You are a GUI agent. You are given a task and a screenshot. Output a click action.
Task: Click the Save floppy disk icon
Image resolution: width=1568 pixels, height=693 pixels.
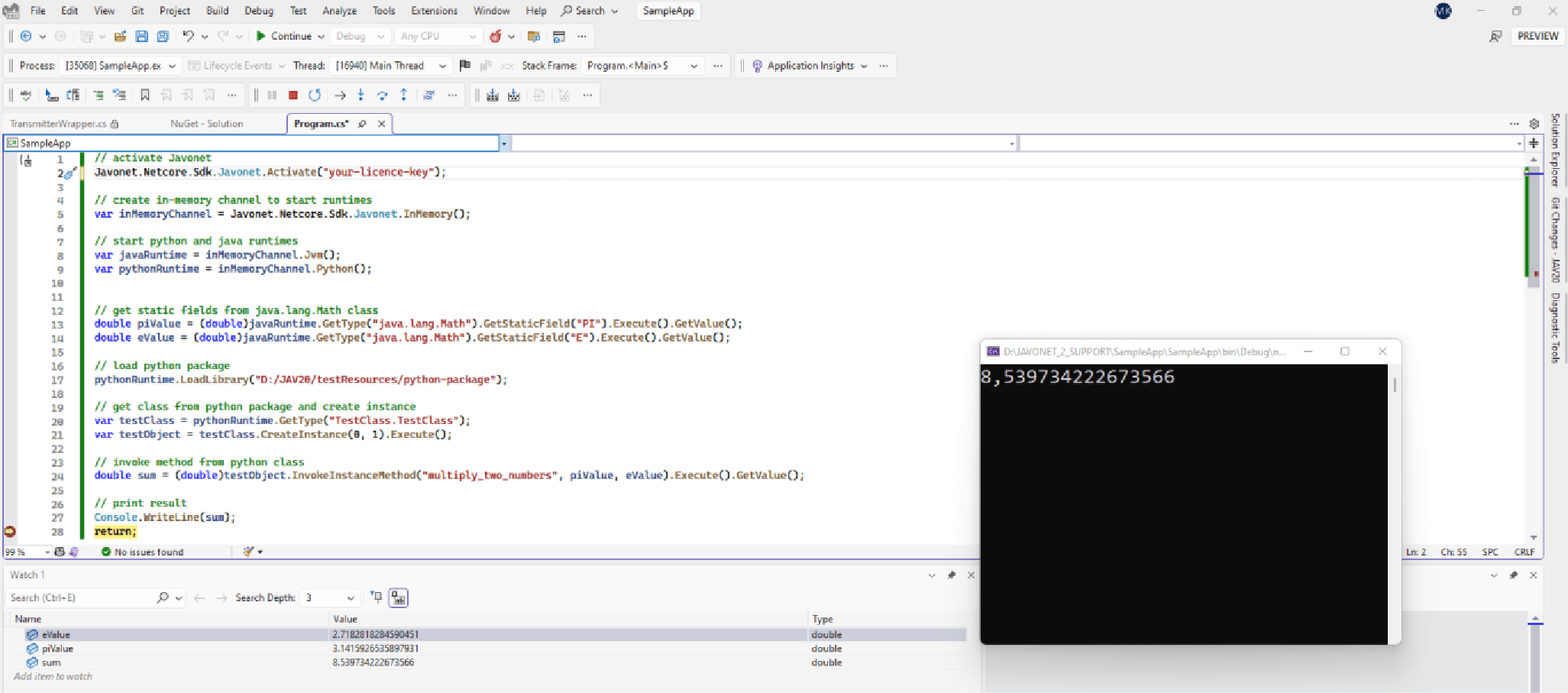pyautogui.click(x=141, y=36)
